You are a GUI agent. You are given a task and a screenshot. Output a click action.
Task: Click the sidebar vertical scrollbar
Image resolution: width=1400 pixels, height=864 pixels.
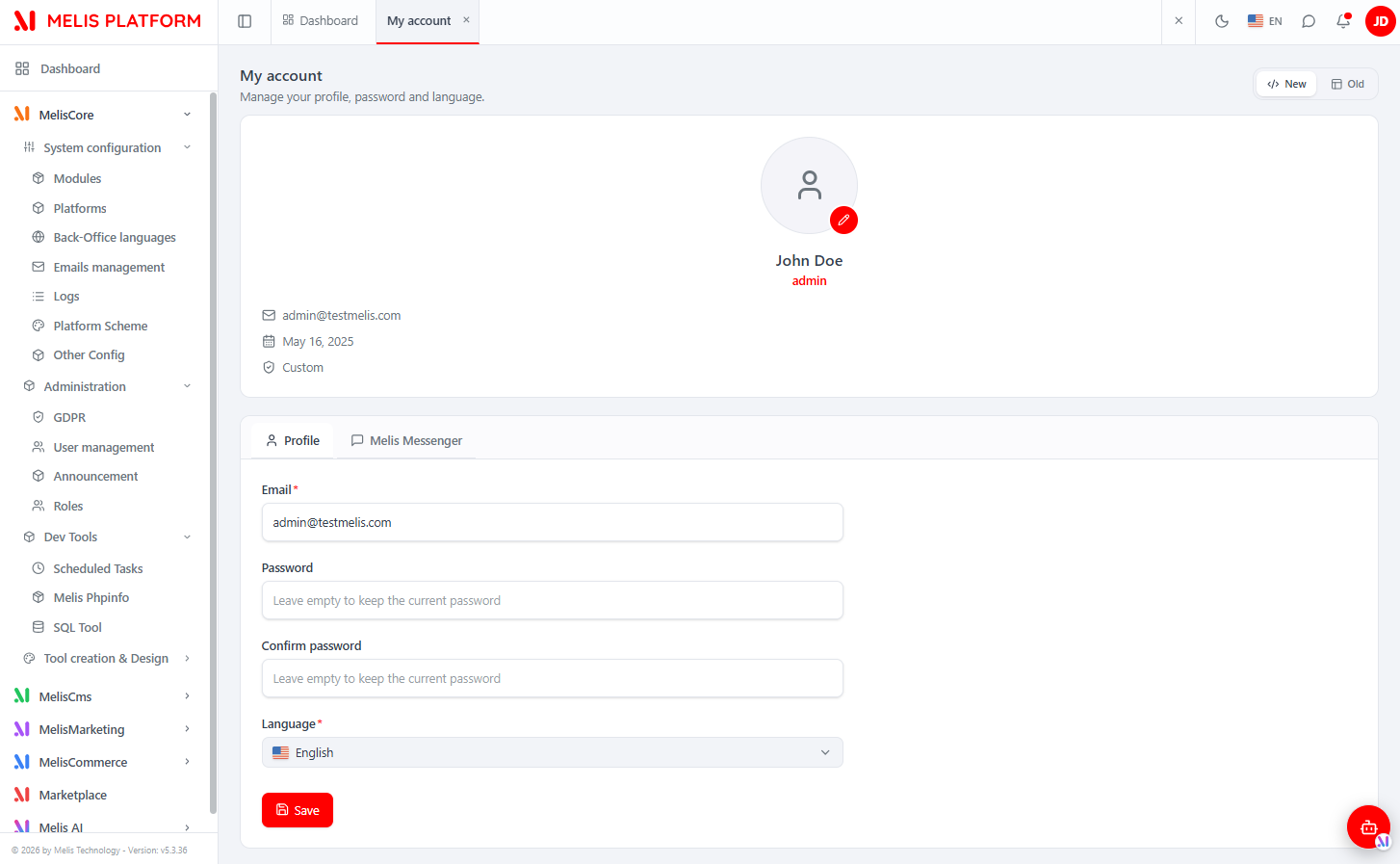(x=213, y=453)
